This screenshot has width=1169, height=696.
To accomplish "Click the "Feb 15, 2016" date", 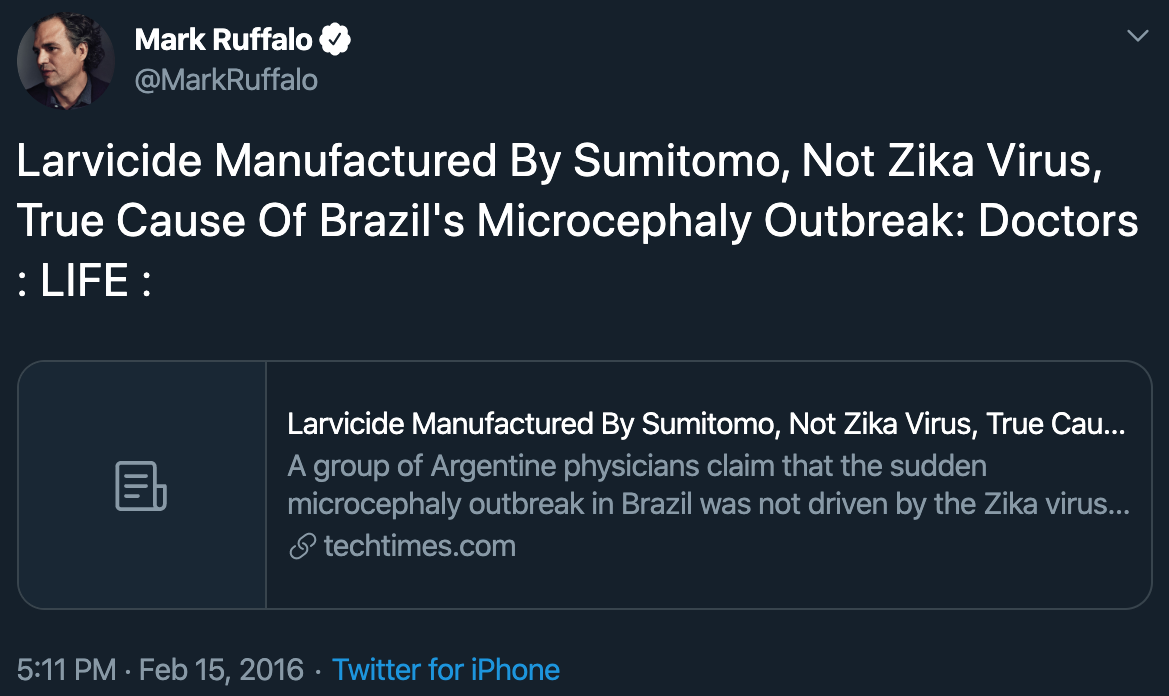I will point(221,669).
